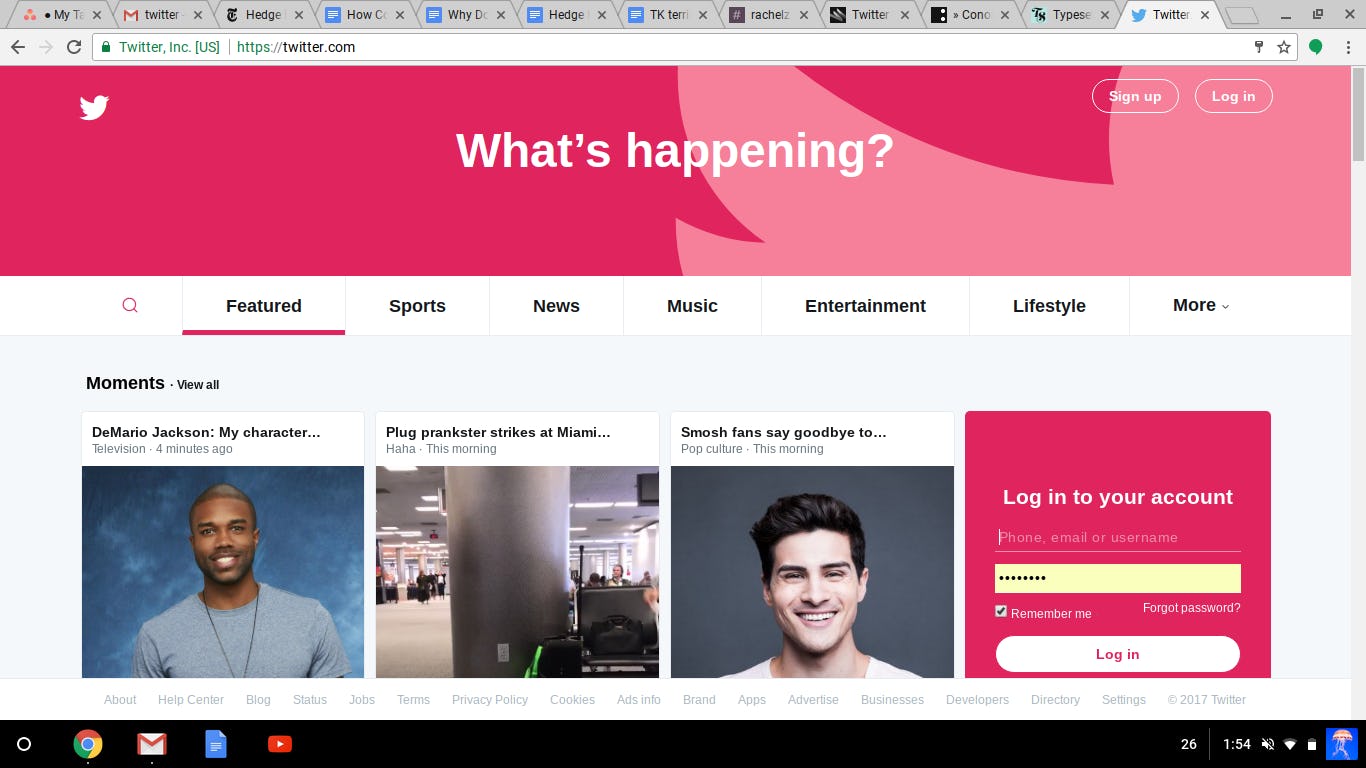Click the Forgot password? link
The image size is (1366, 768).
(1191, 608)
